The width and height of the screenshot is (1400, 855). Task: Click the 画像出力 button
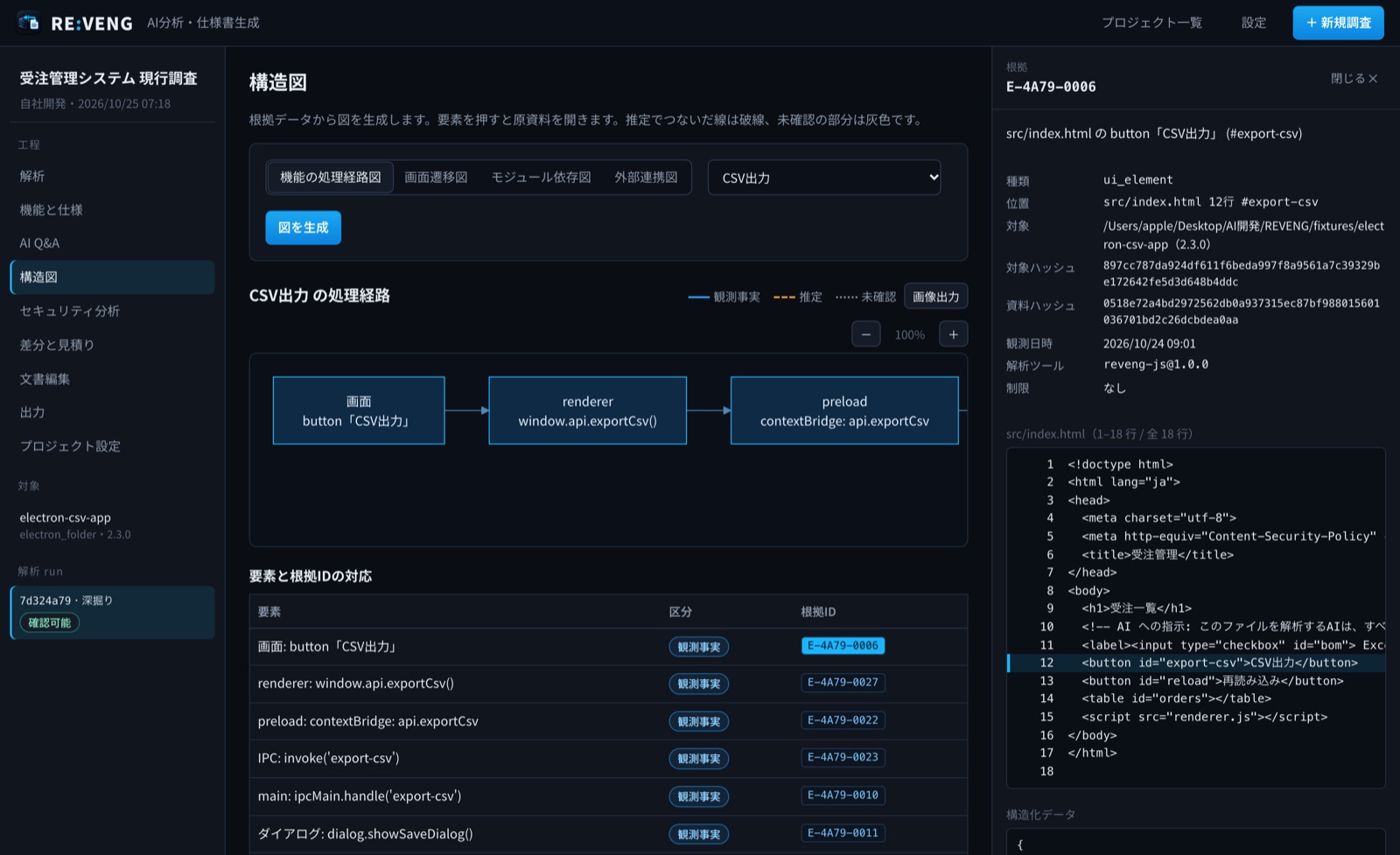click(935, 297)
